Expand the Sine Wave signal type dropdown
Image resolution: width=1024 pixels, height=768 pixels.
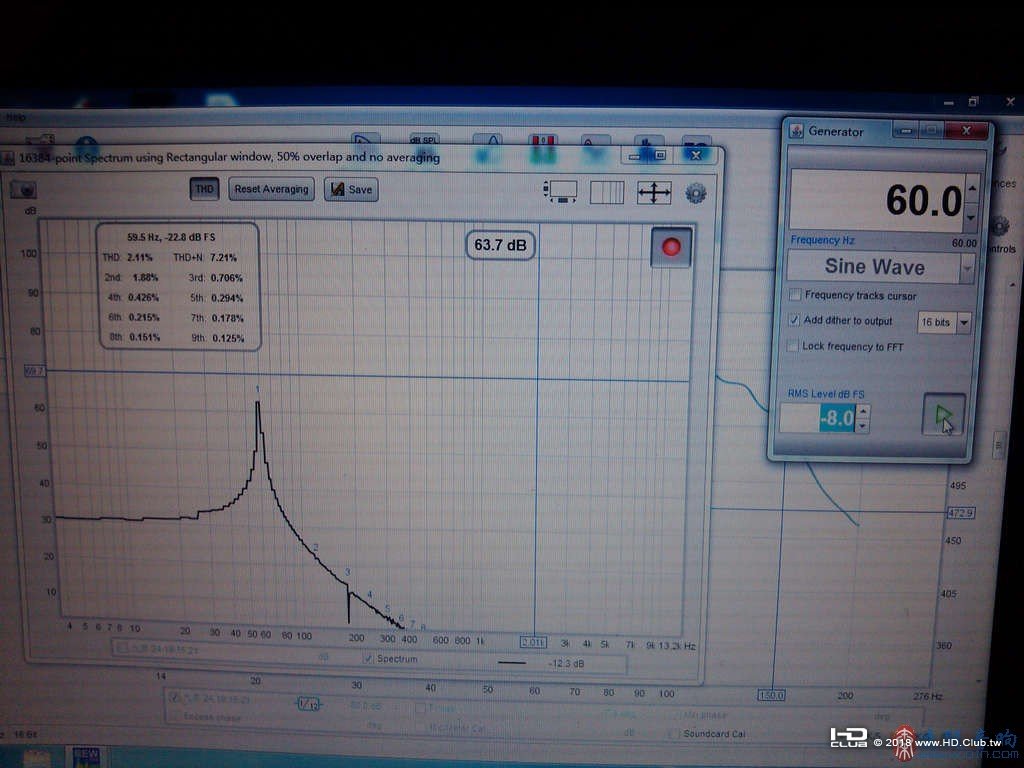(967, 268)
